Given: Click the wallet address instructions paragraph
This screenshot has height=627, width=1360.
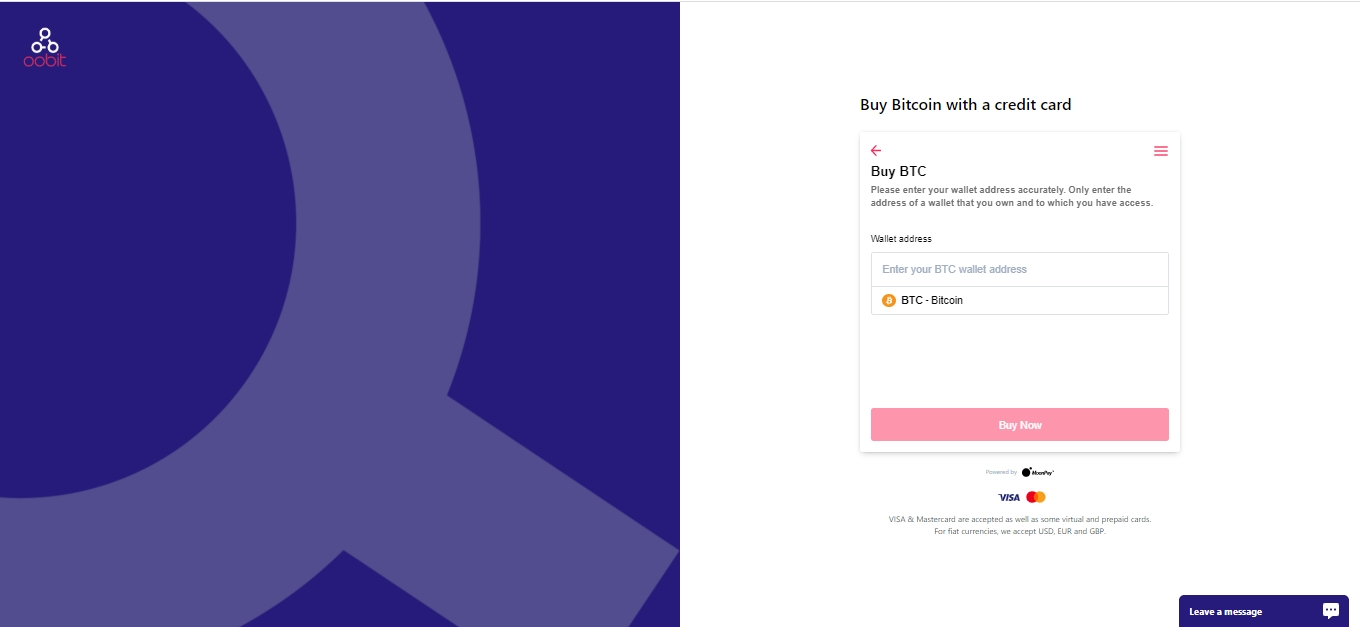Looking at the screenshot, I should pyautogui.click(x=1012, y=196).
